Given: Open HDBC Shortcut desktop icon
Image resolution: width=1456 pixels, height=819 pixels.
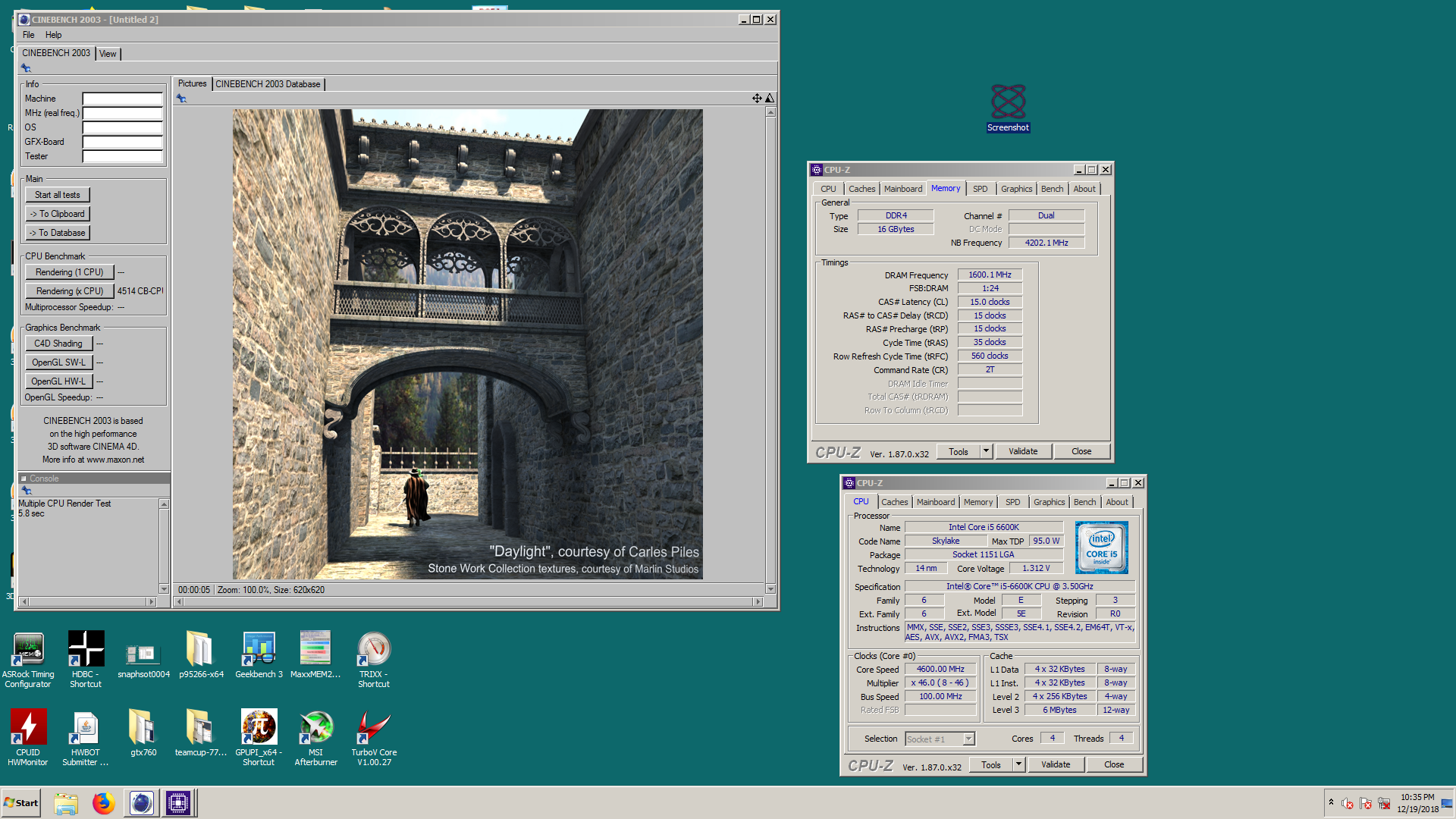Looking at the screenshot, I should click(x=86, y=660).
